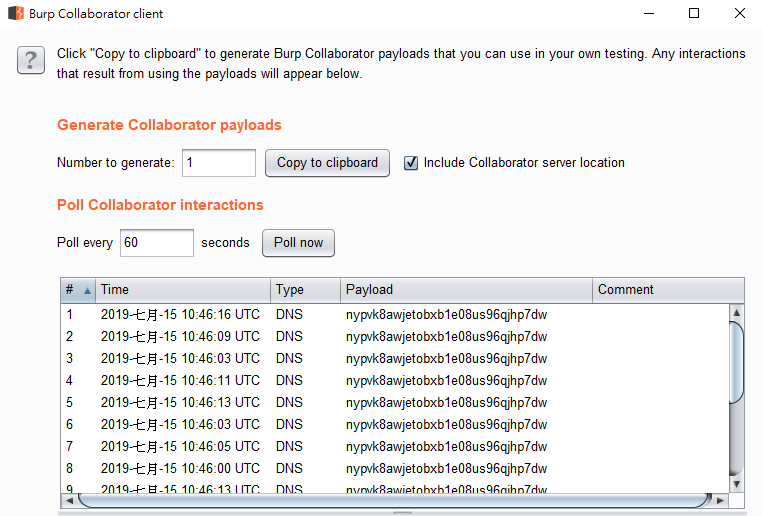The width and height of the screenshot is (762, 516).
Task: Click horizontal scrollbar left arrow
Action: point(69,500)
